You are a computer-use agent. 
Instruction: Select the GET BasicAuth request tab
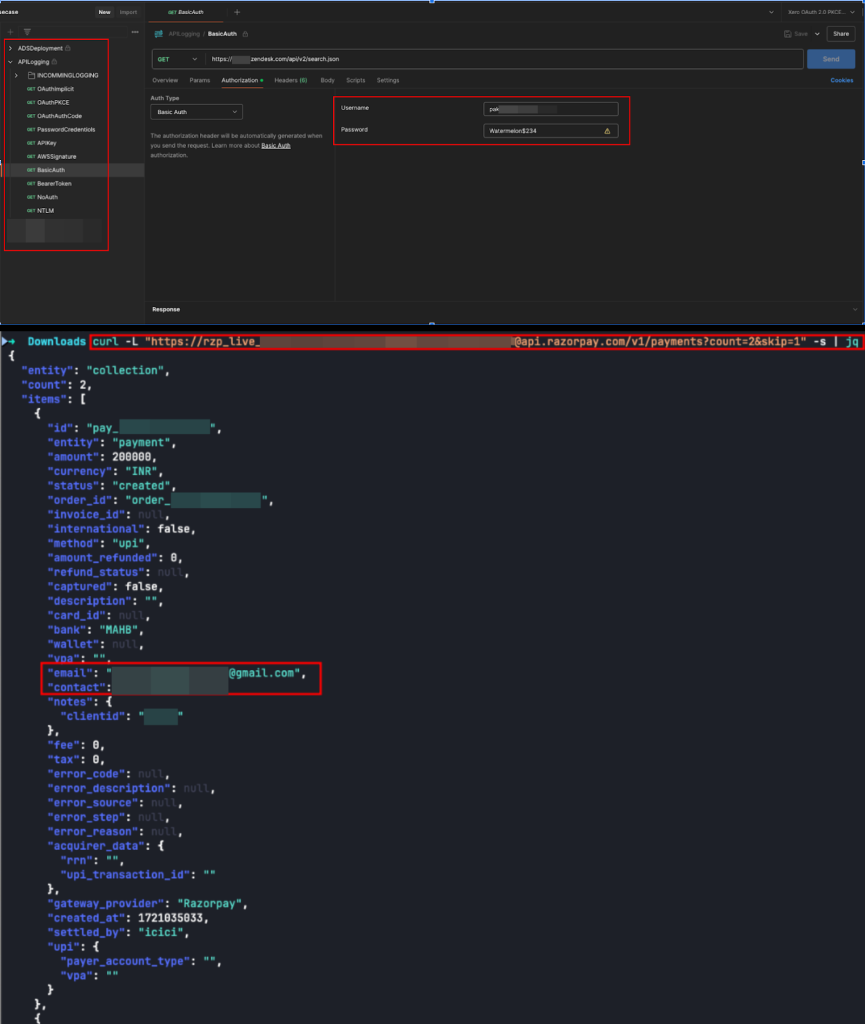tap(186, 12)
